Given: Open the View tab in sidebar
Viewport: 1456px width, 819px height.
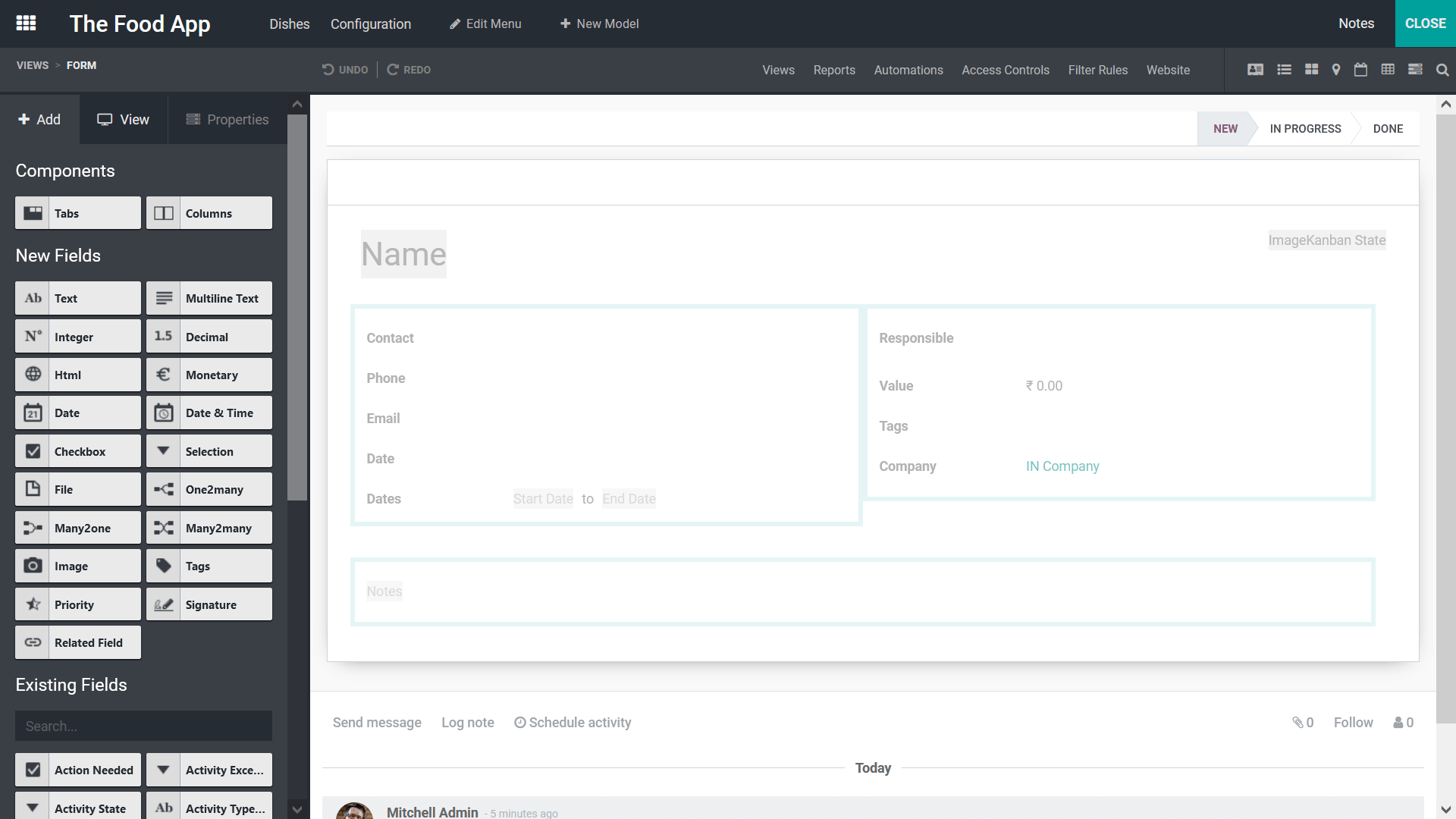Looking at the screenshot, I should (124, 119).
